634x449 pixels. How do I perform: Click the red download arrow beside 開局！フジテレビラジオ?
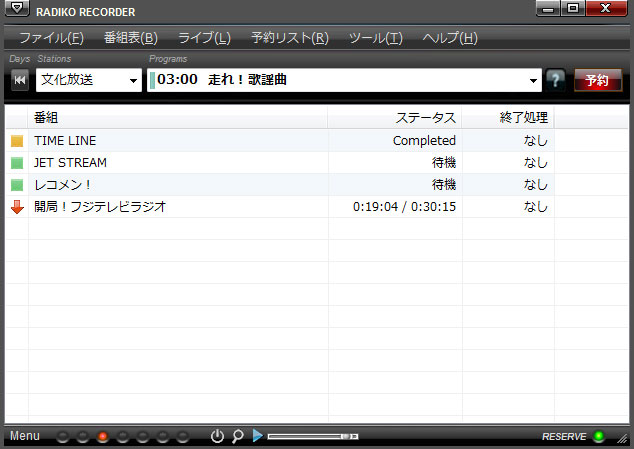[x=17, y=207]
